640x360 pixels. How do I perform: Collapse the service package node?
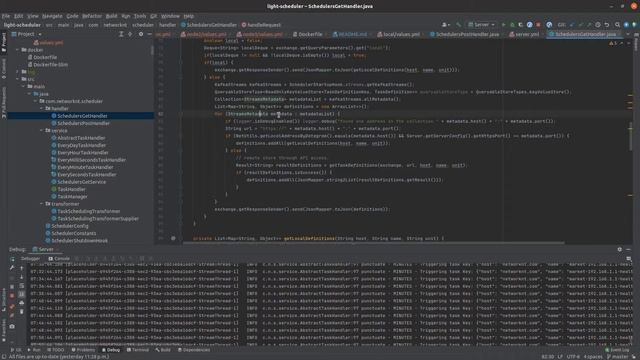42,131
